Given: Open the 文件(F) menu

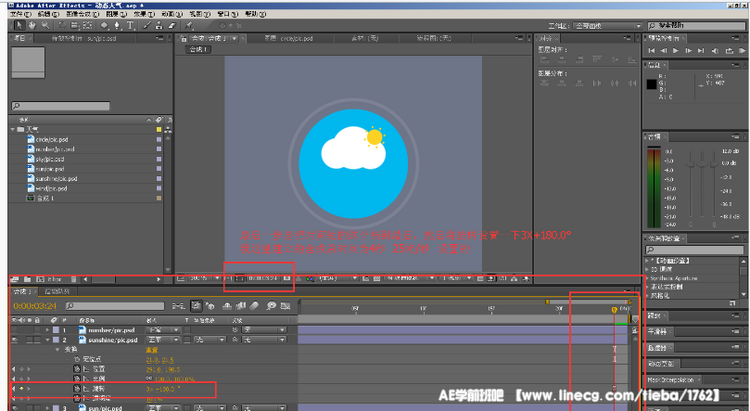Looking at the screenshot, I should point(21,14).
